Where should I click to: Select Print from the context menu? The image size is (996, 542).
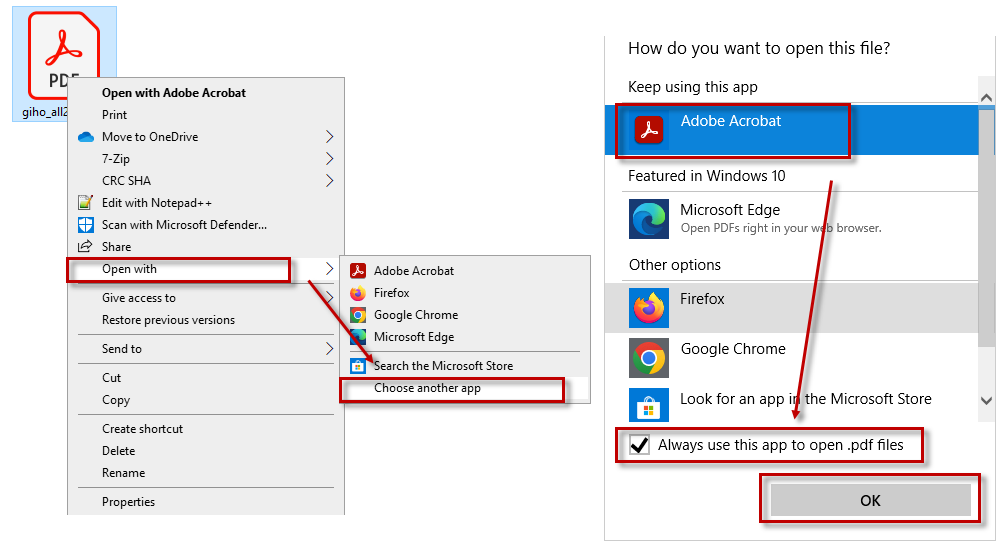pyautogui.click(x=206, y=114)
